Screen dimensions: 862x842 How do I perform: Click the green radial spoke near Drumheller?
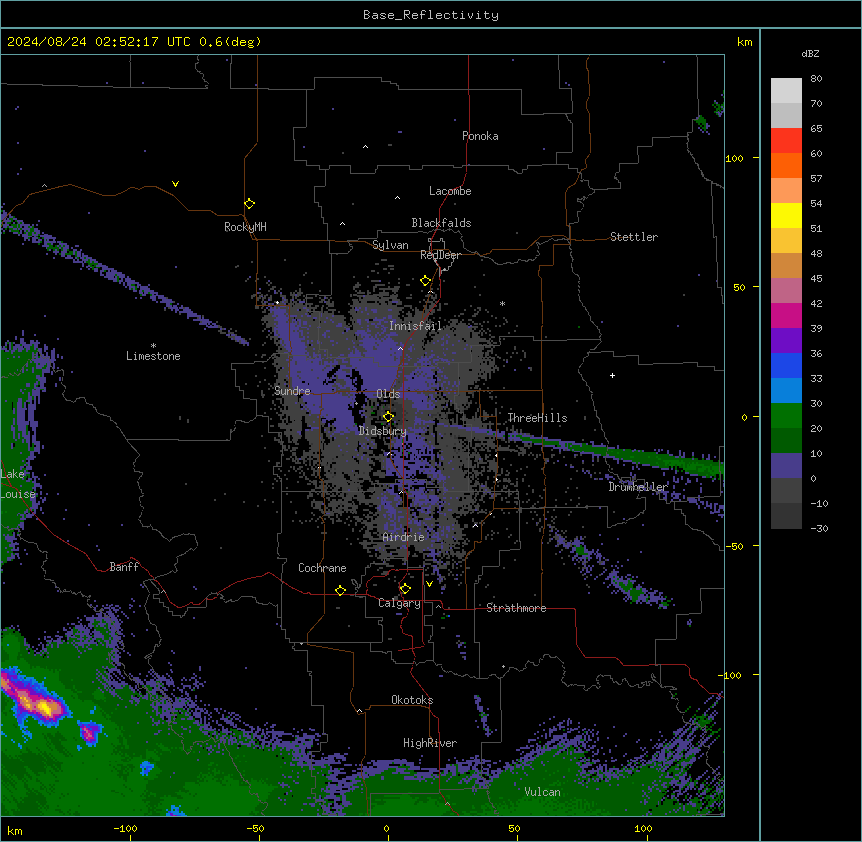tap(621, 452)
